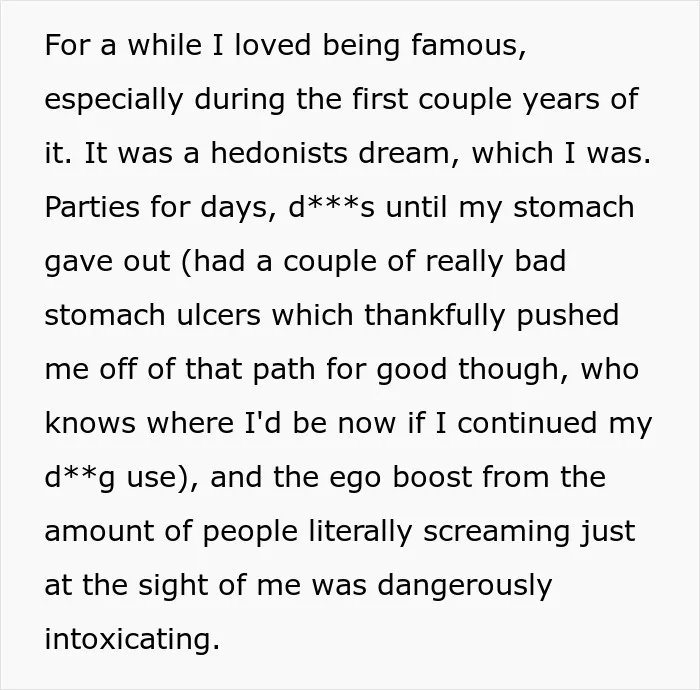This screenshot has height=690, width=700.
Task: Click the censored word 'd***s'
Action: click(332, 207)
